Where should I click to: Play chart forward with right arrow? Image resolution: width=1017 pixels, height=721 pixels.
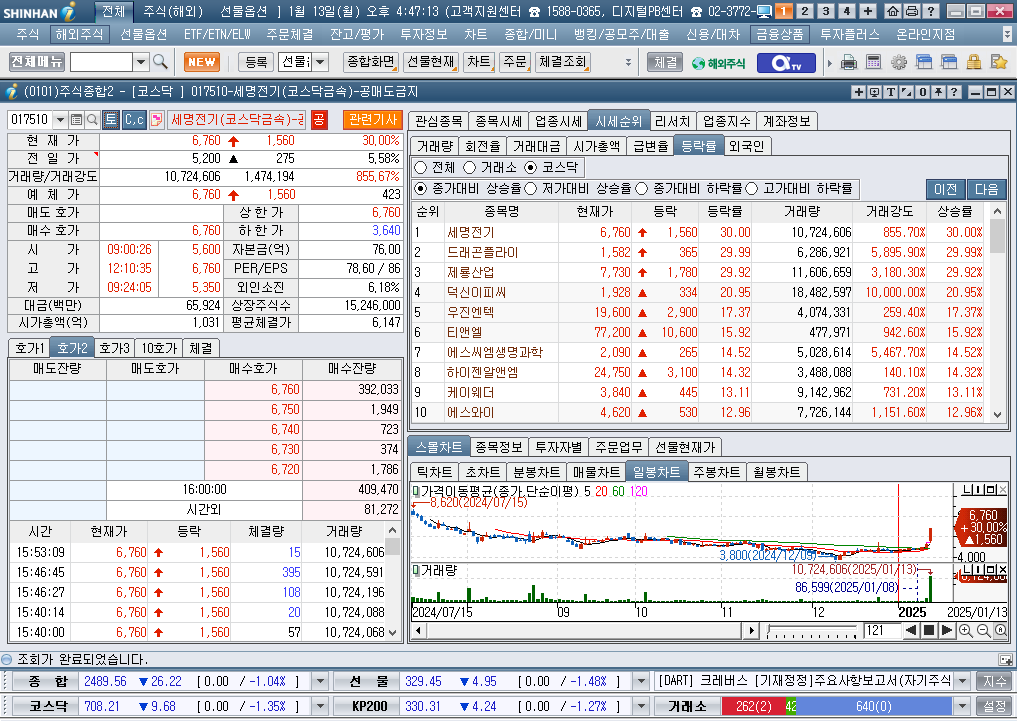click(946, 630)
